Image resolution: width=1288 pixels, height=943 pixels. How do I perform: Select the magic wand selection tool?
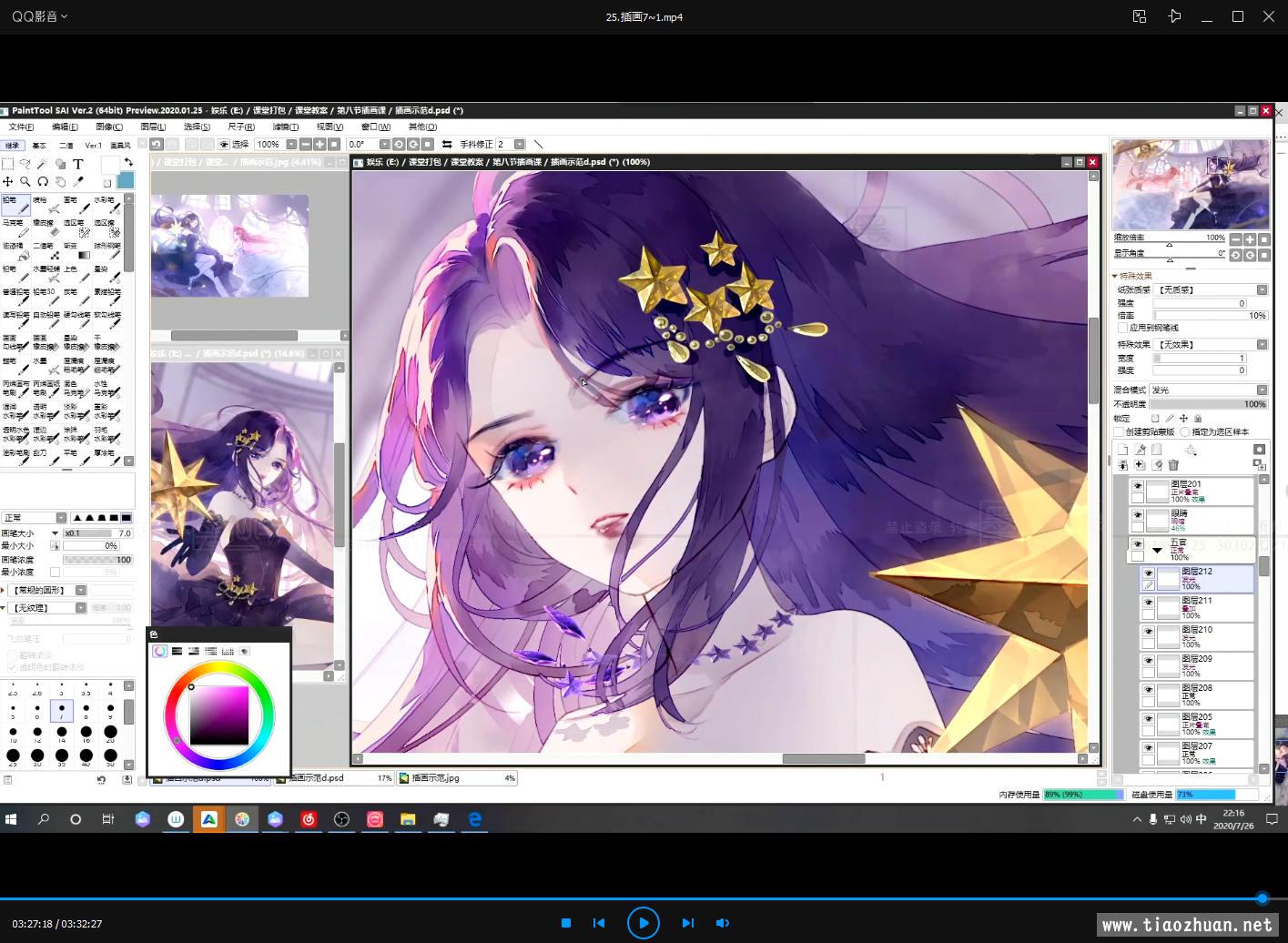(x=42, y=165)
